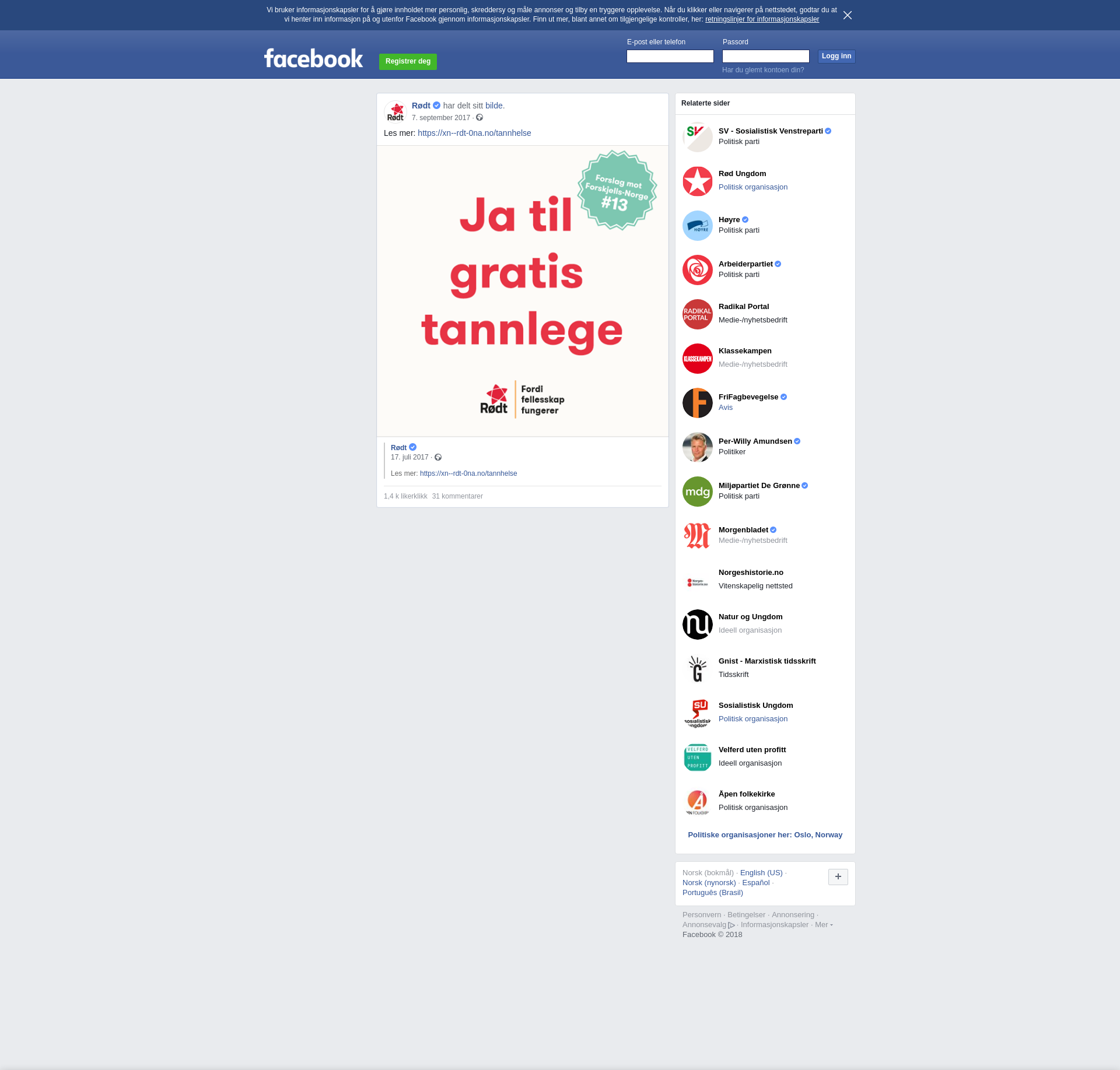1120x1070 pixels.
Task: Open Per-Willy Amundsen name link
Action: pyautogui.click(x=755, y=441)
